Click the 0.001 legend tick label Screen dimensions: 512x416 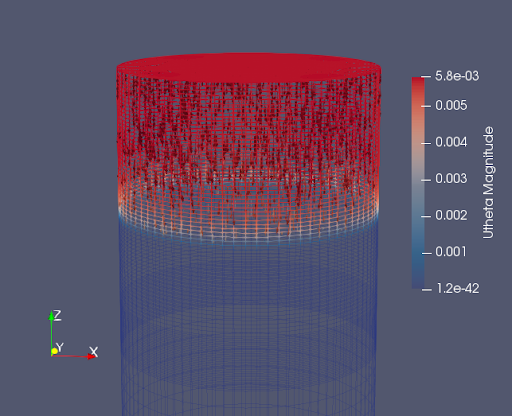coord(451,252)
